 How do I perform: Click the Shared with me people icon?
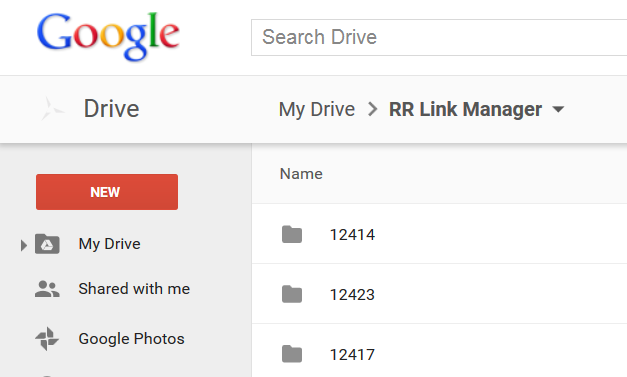(47, 289)
